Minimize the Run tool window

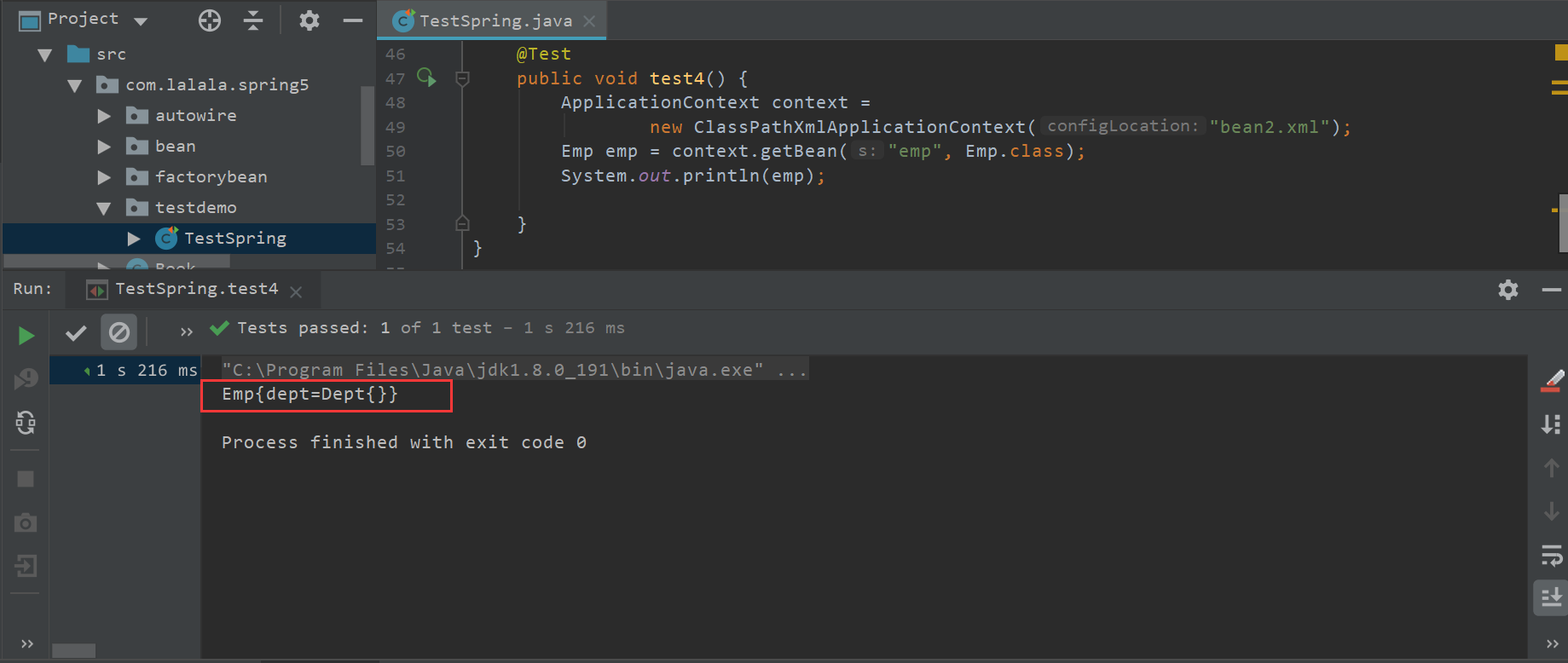tap(1552, 290)
